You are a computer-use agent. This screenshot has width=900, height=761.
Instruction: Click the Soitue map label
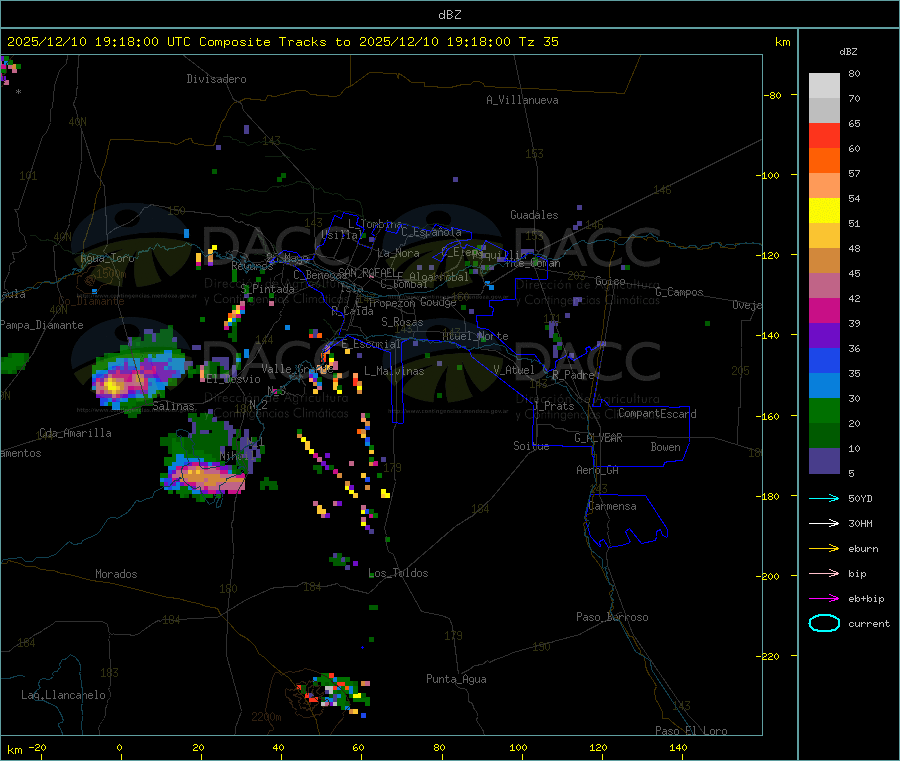(531, 446)
